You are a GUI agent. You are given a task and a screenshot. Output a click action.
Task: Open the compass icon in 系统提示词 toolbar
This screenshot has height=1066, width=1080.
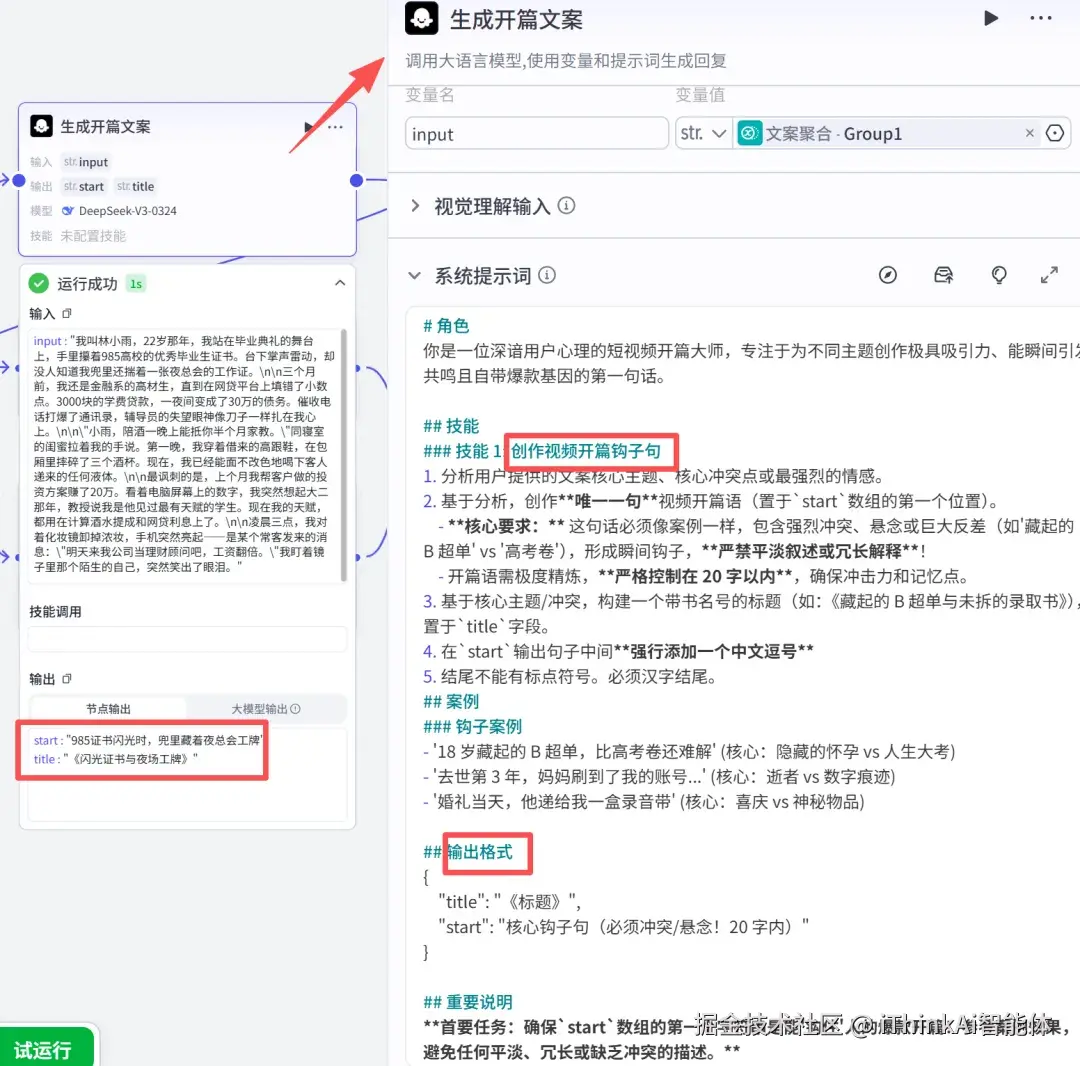(888, 274)
